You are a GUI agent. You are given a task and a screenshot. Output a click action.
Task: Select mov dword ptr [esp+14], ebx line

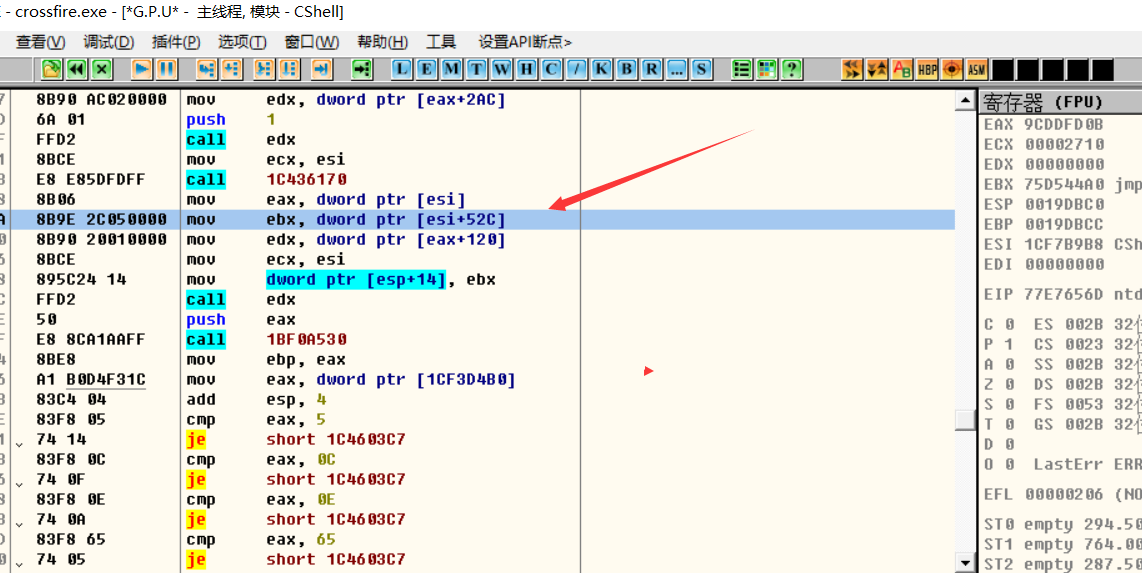pyautogui.click(x=477, y=280)
